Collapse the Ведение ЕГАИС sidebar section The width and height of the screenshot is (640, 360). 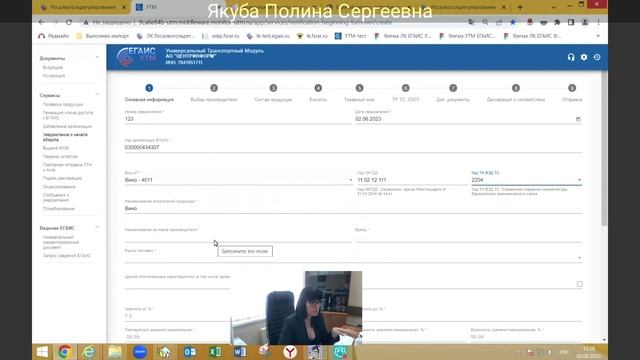(x=97, y=228)
